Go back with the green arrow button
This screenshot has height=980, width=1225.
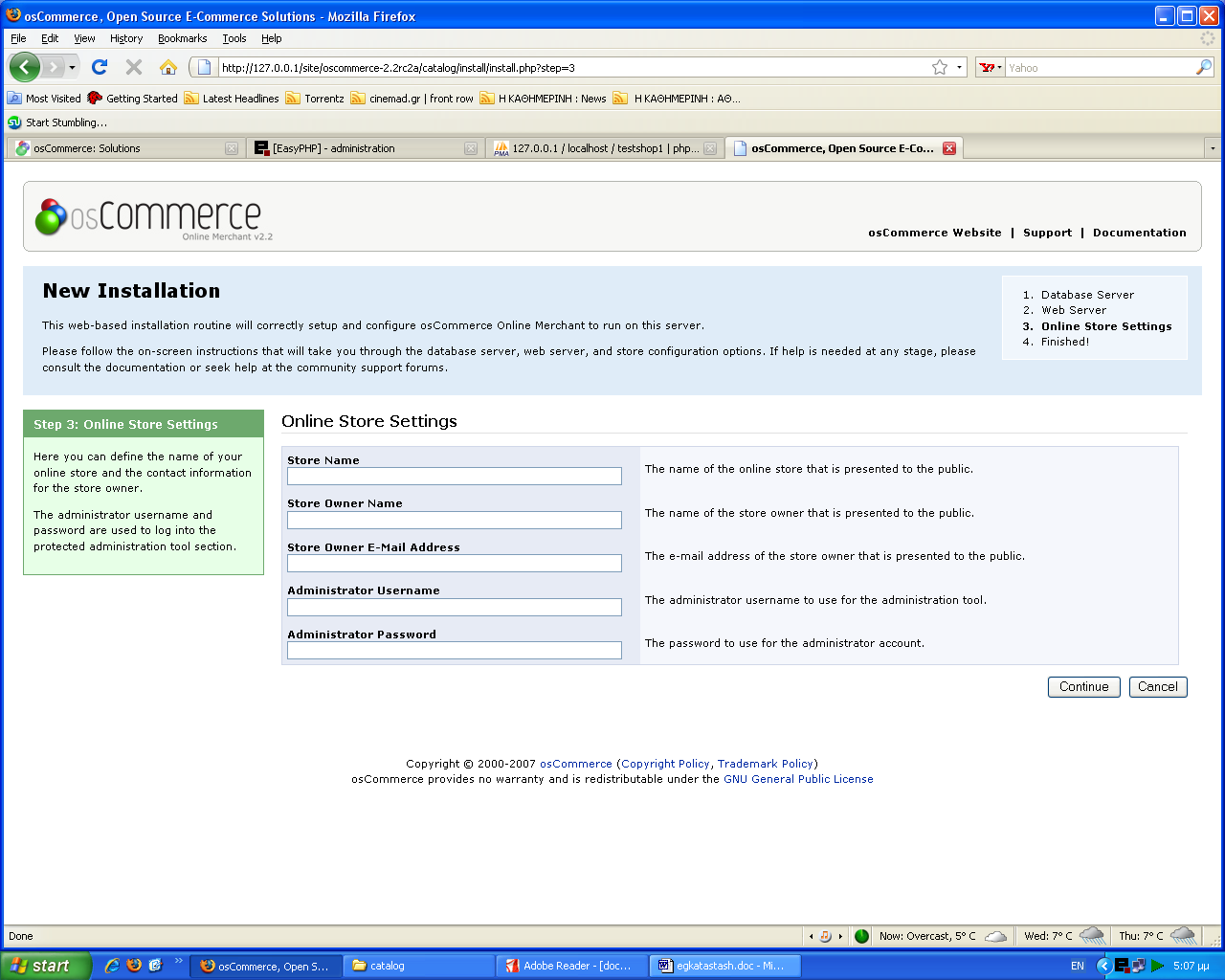pos(25,67)
